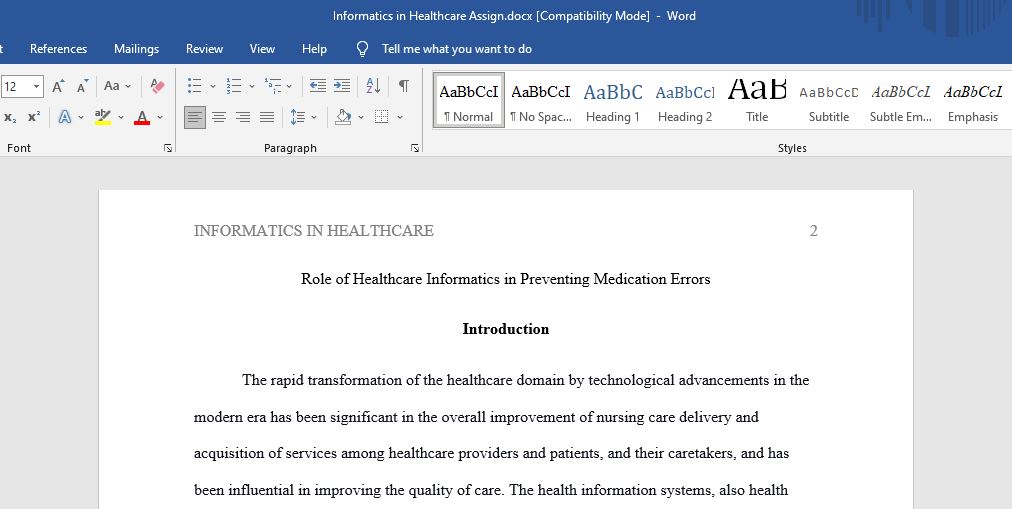Expand the numbering library dropdown arrow
Viewport: 1012px width, 509px height.
point(252,86)
